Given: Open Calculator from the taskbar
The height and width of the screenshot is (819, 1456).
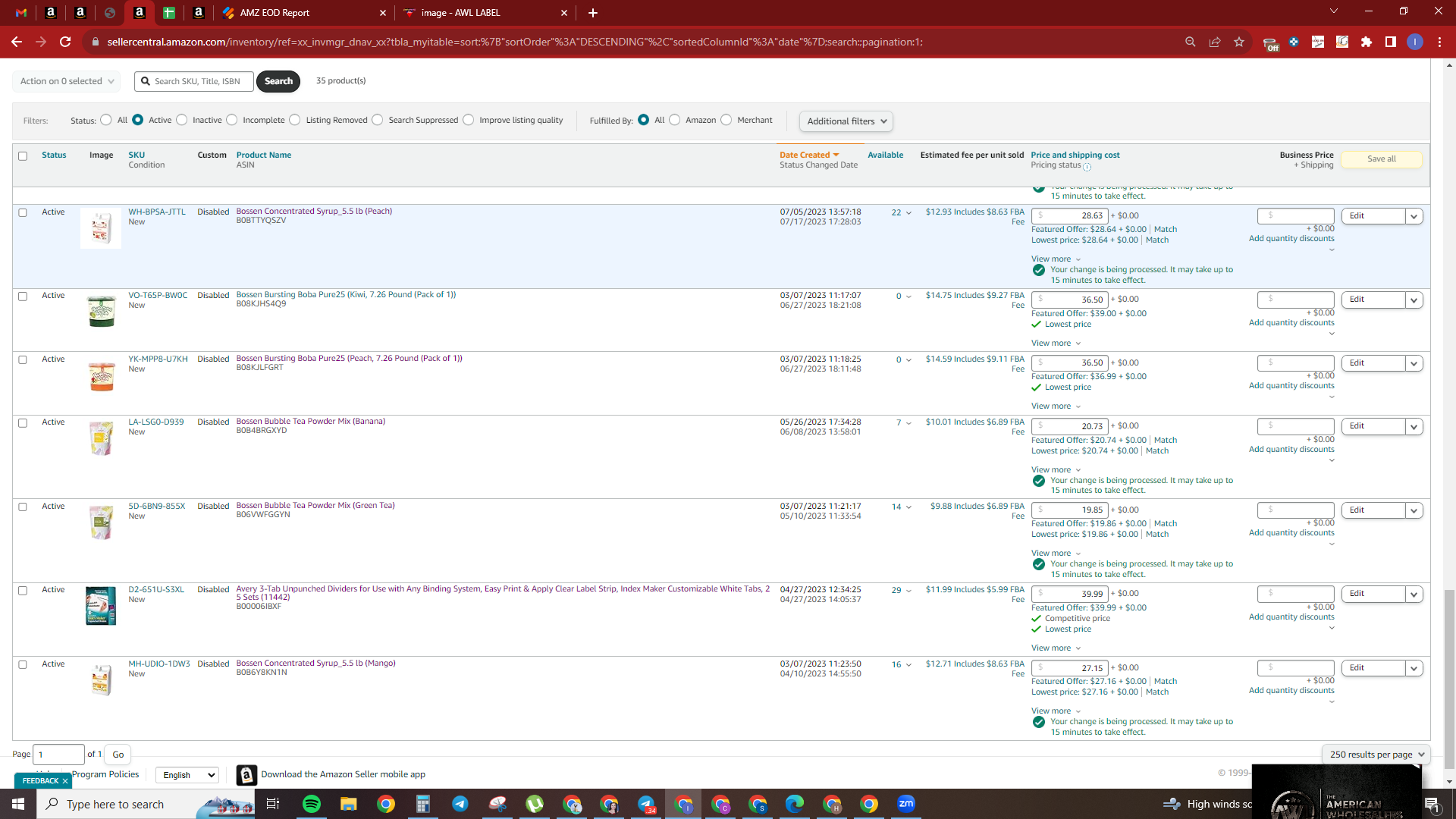Looking at the screenshot, I should [x=423, y=804].
